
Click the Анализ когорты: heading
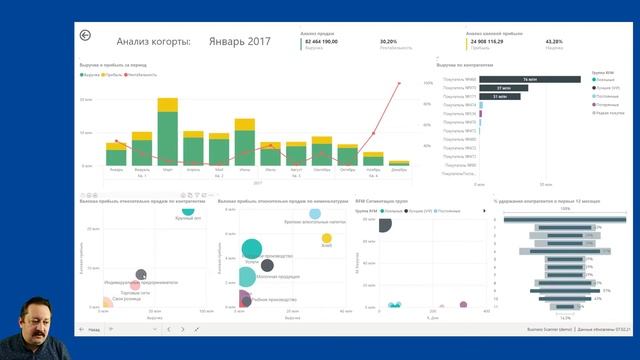(x=153, y=41)
